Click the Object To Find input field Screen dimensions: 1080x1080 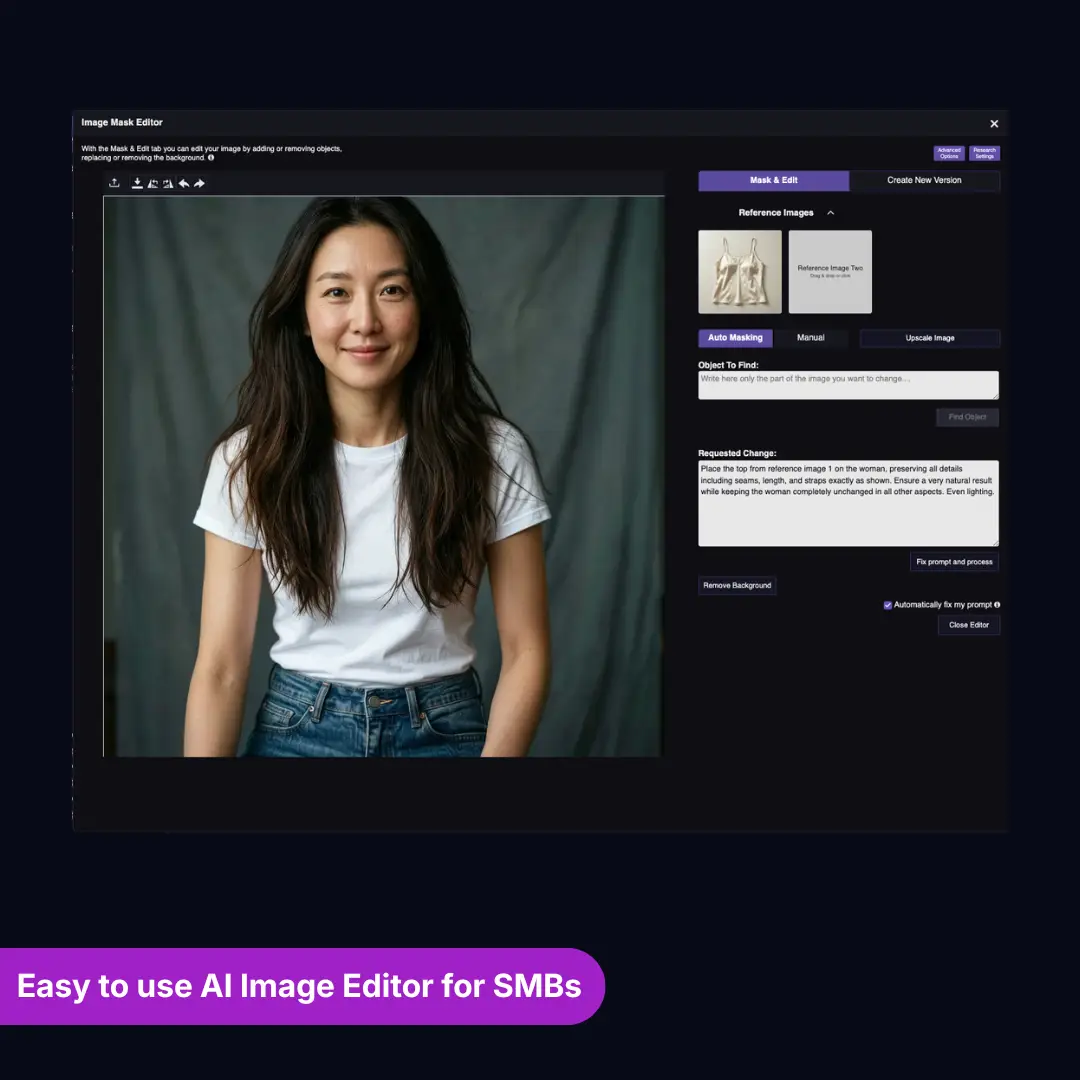[x=848, y=385]
